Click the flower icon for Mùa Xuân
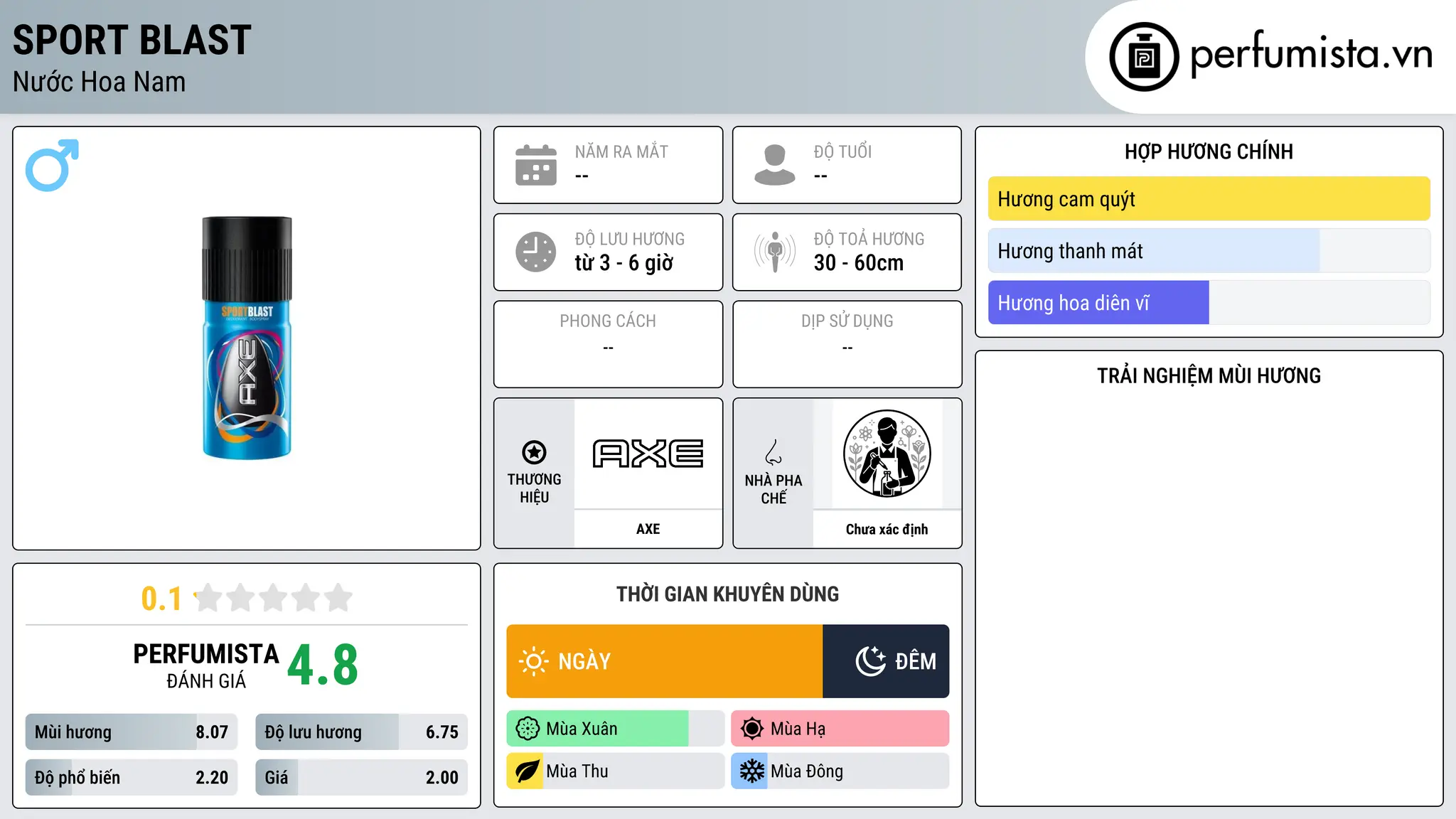1456x819 pixels. (x=528, y=729)
